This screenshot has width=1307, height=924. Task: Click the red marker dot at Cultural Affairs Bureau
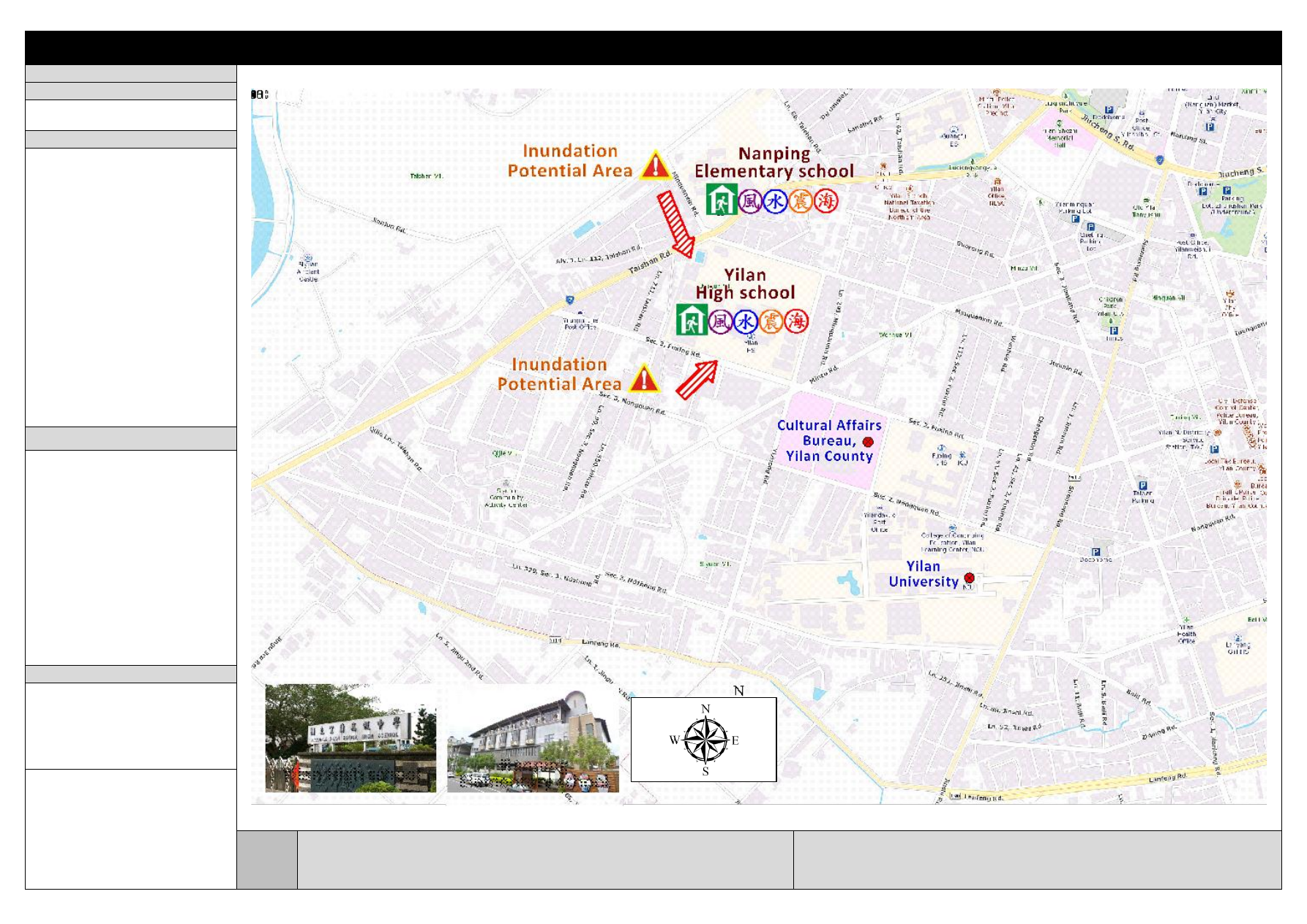click(868, 442)
